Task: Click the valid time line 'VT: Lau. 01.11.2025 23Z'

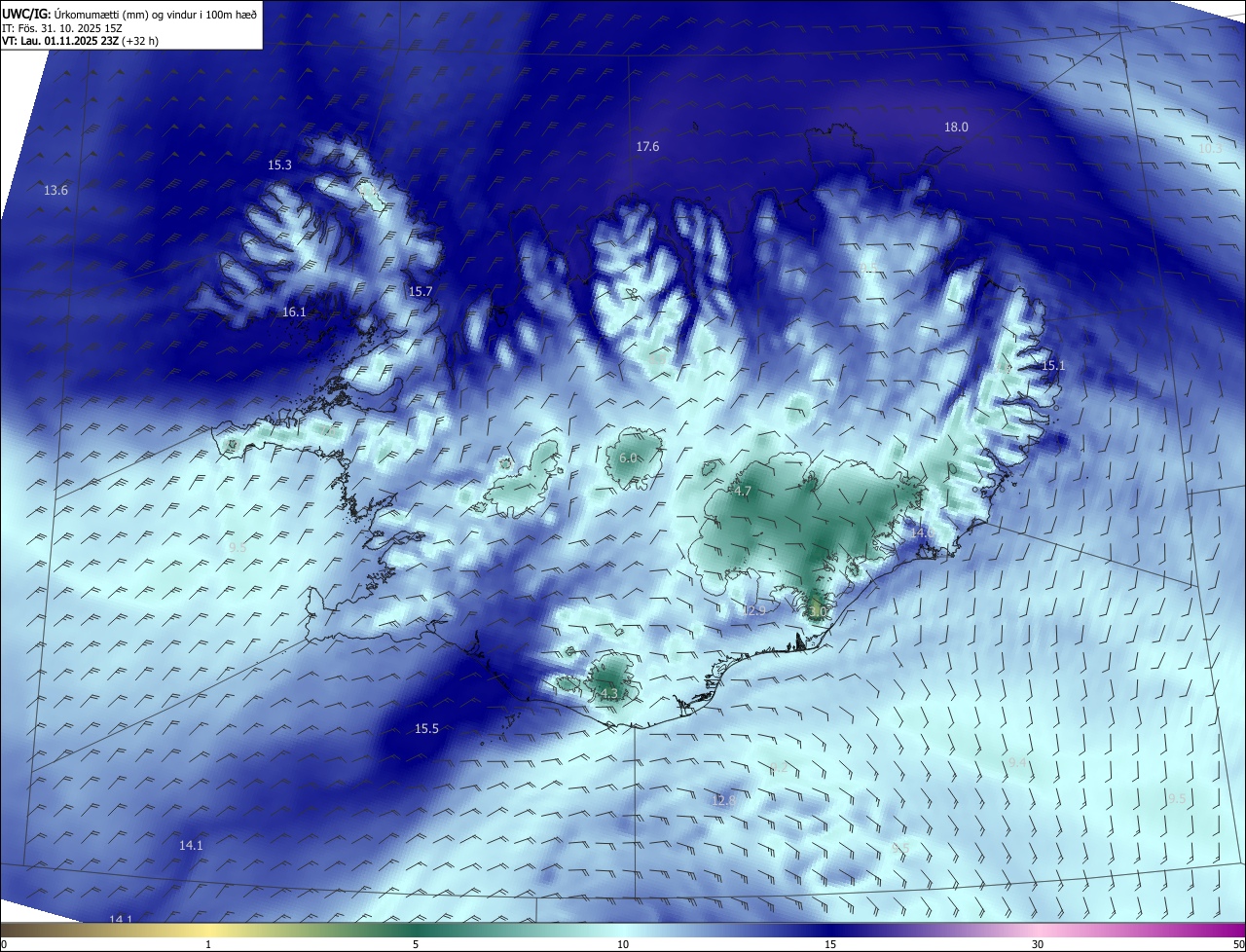Action: pos(60,41)
